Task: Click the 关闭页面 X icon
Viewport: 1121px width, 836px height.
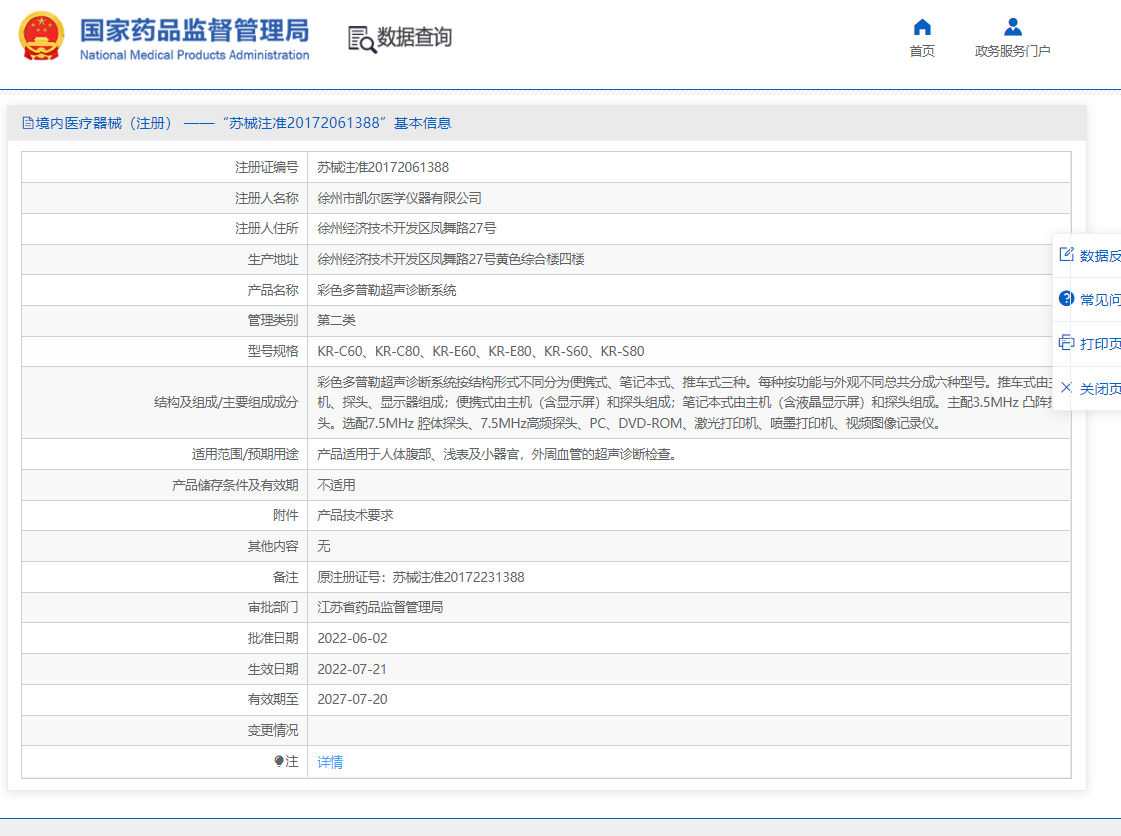Action: point(1066,387)
